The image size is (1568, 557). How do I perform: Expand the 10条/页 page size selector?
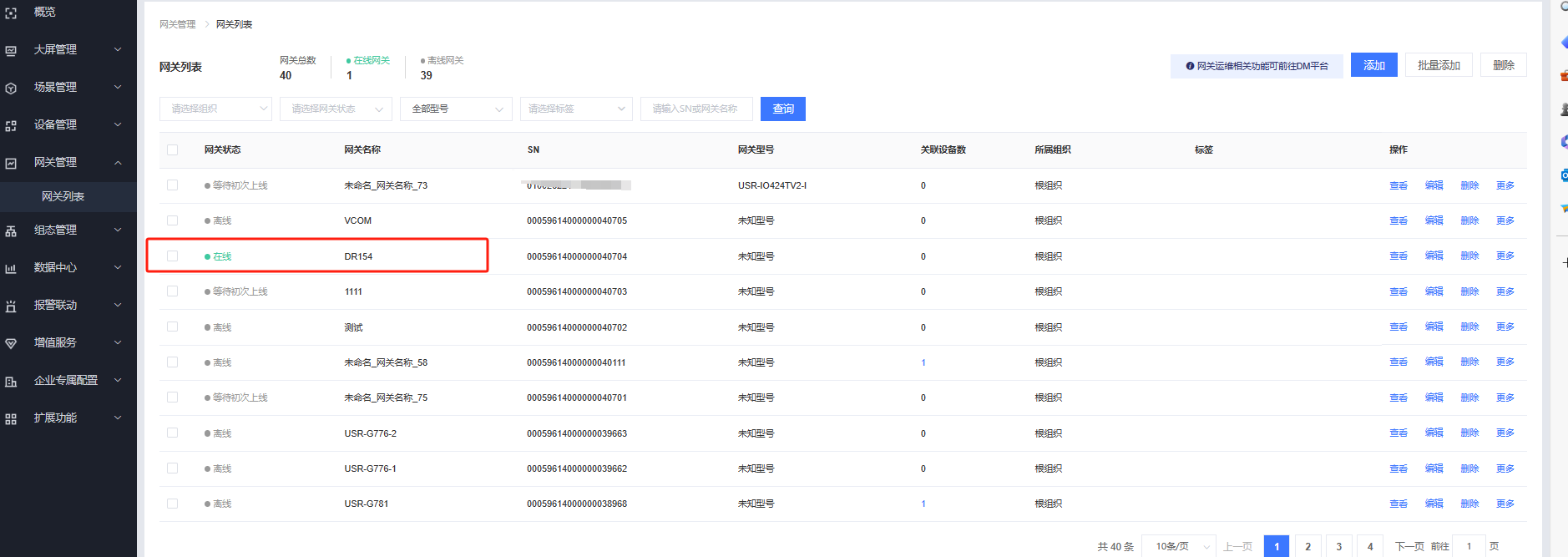coord(1178,546)
